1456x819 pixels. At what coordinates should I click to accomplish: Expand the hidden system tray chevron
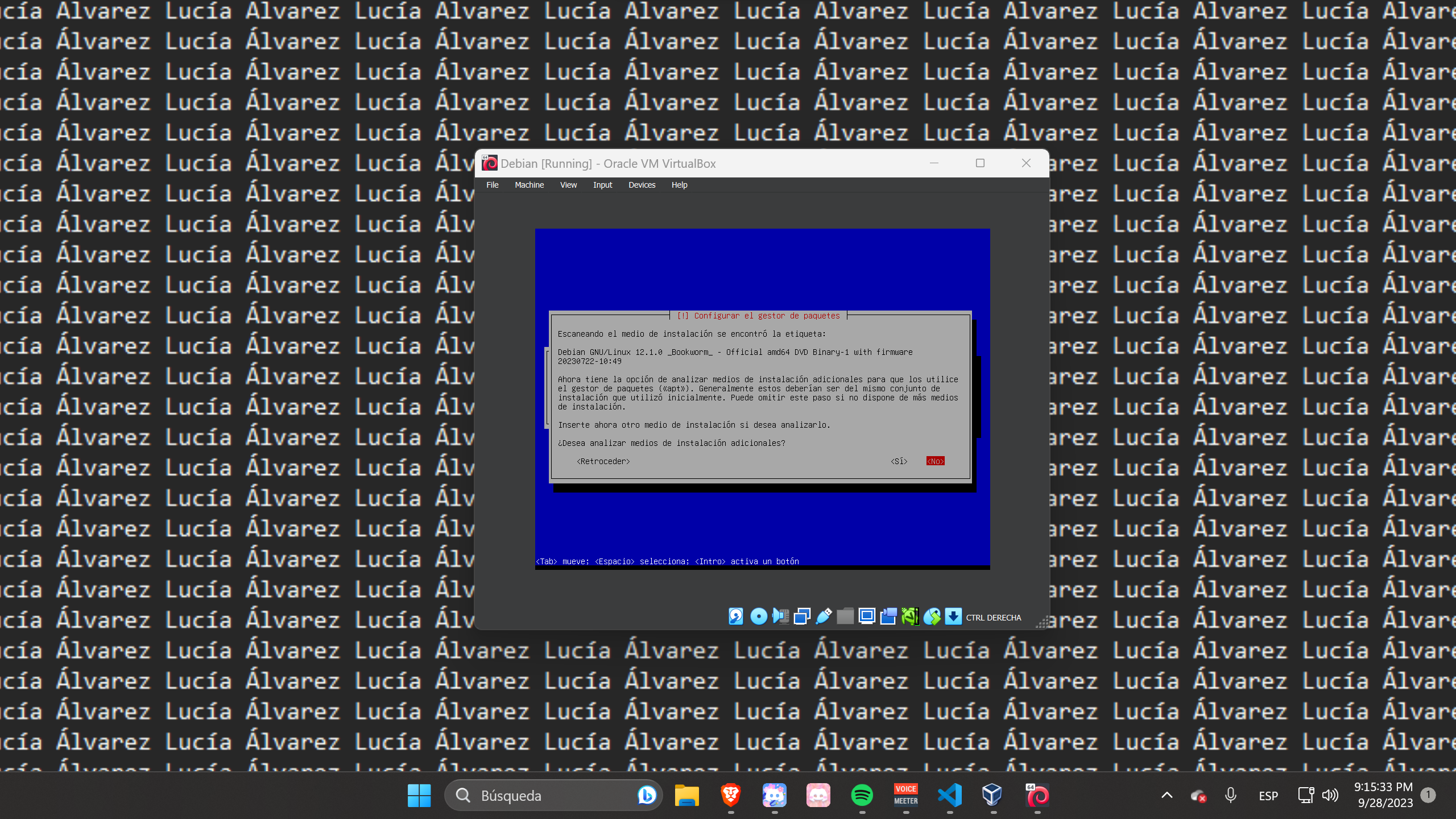(1167, 795)
